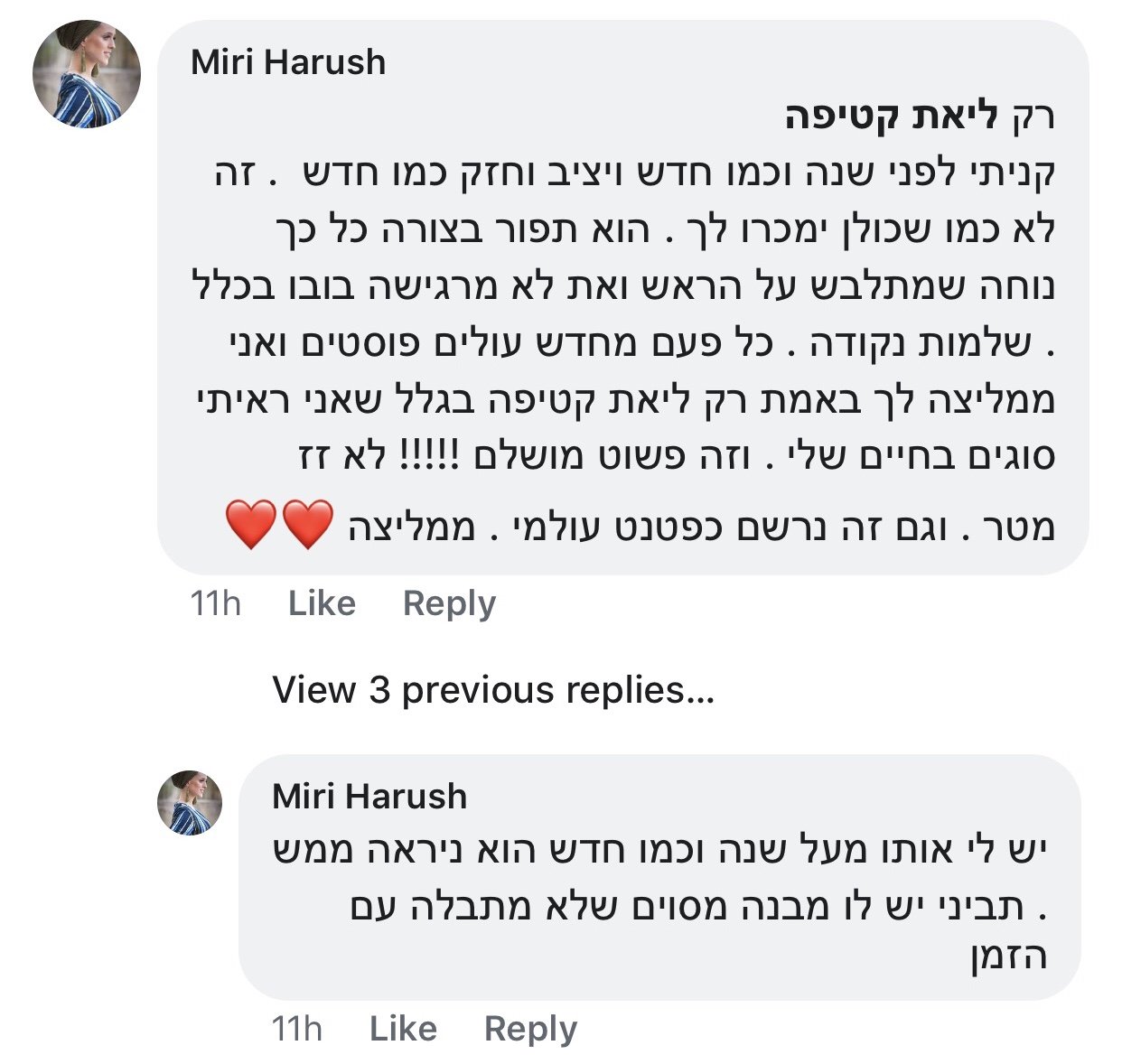The width and height of the screenshot is (1122, 1064).
Task: Click the word הזמן ending the nested reply
Action: (x=1009, y=957)
